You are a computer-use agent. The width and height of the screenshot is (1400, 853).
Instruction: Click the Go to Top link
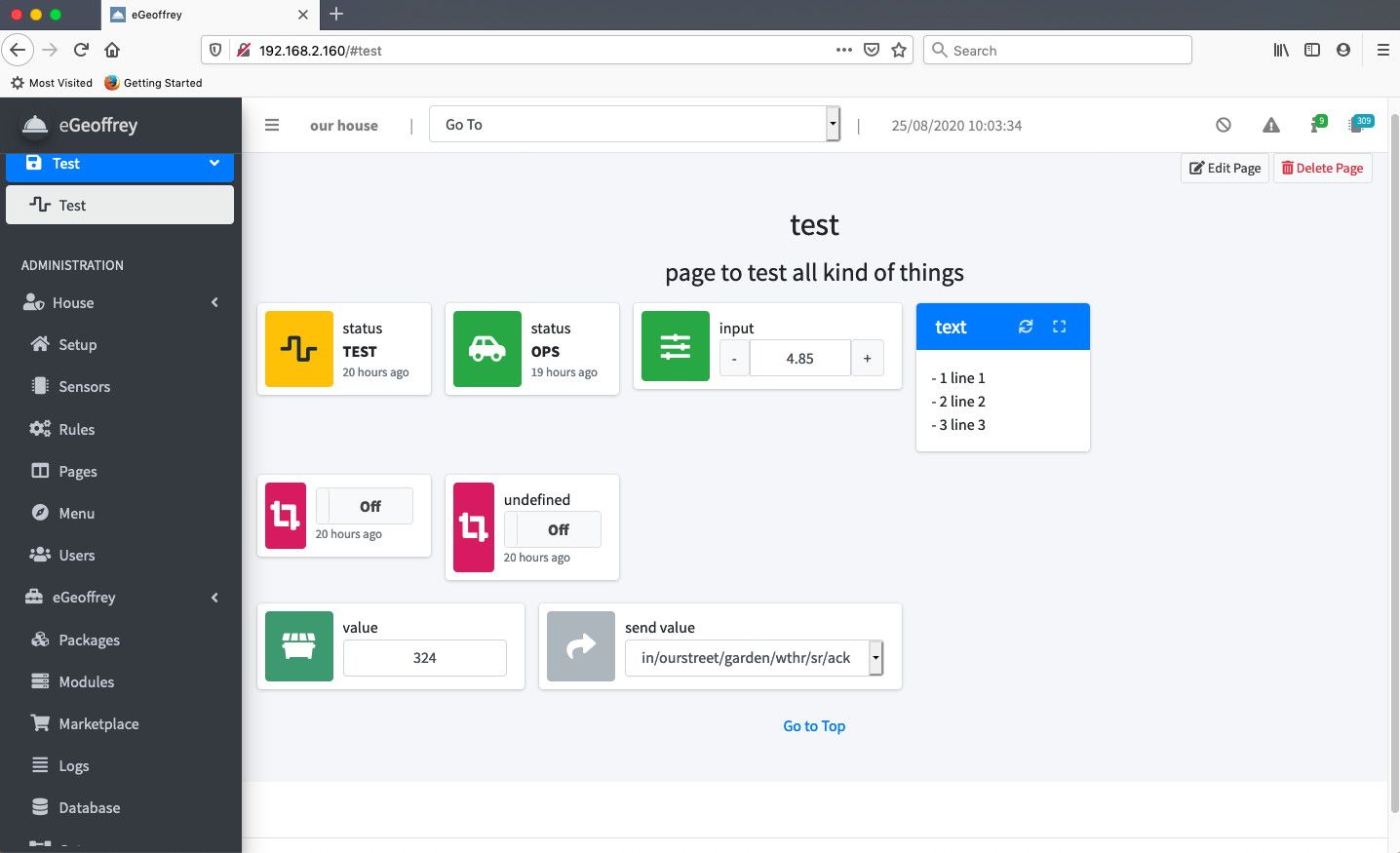click(814, 725)
